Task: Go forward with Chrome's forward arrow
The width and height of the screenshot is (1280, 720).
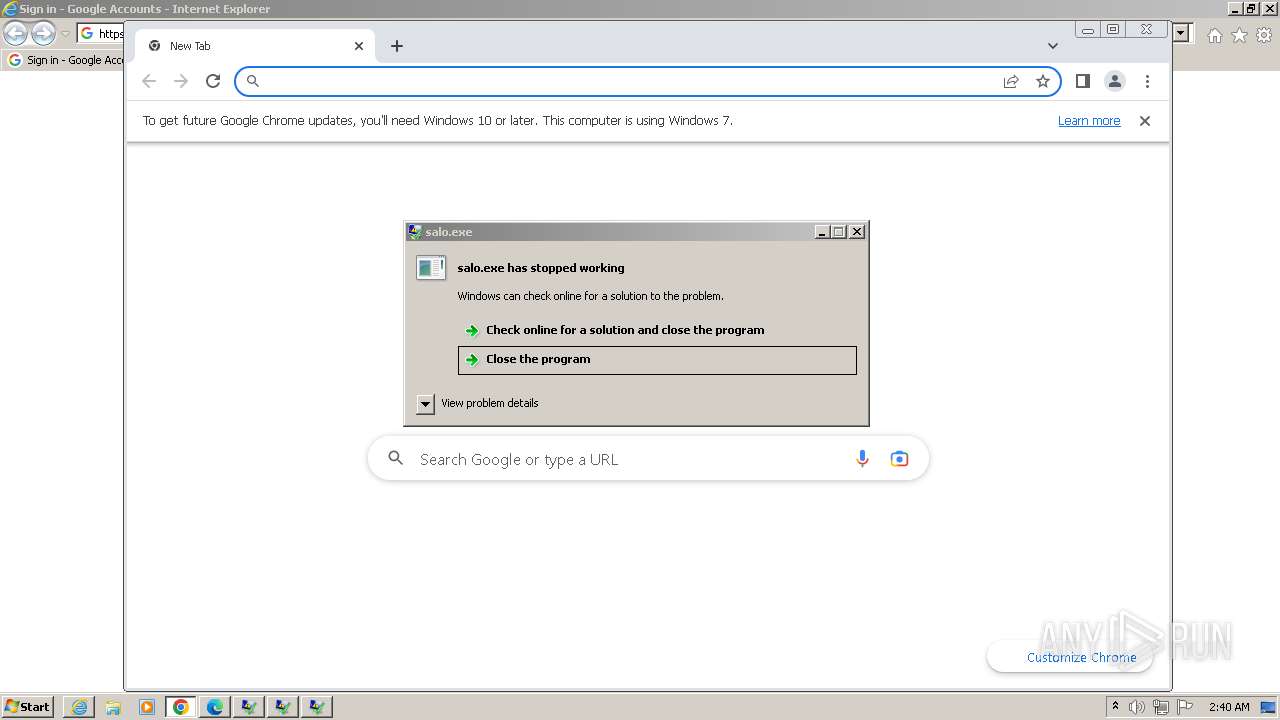Action: click(181, 81)
